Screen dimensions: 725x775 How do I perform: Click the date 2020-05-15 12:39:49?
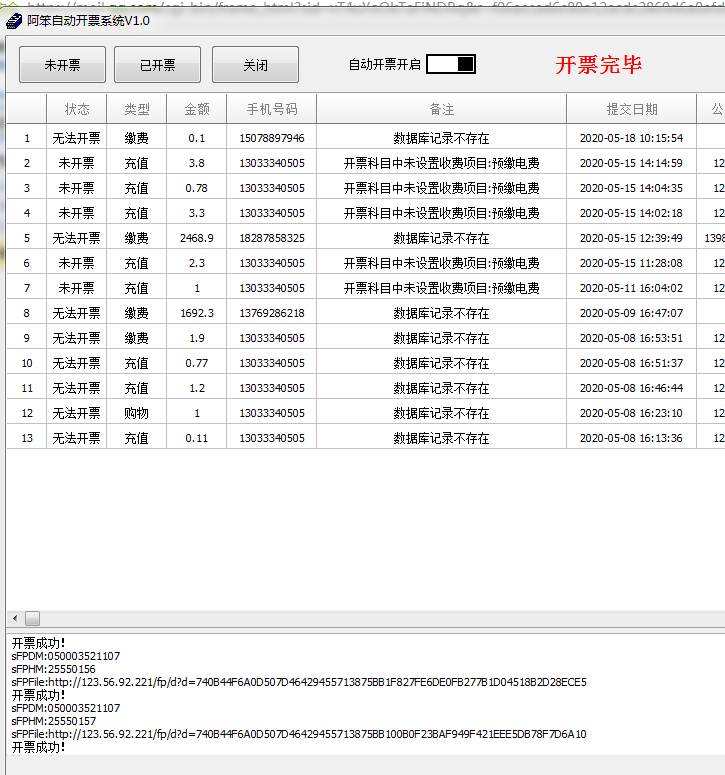pos(631,238)
